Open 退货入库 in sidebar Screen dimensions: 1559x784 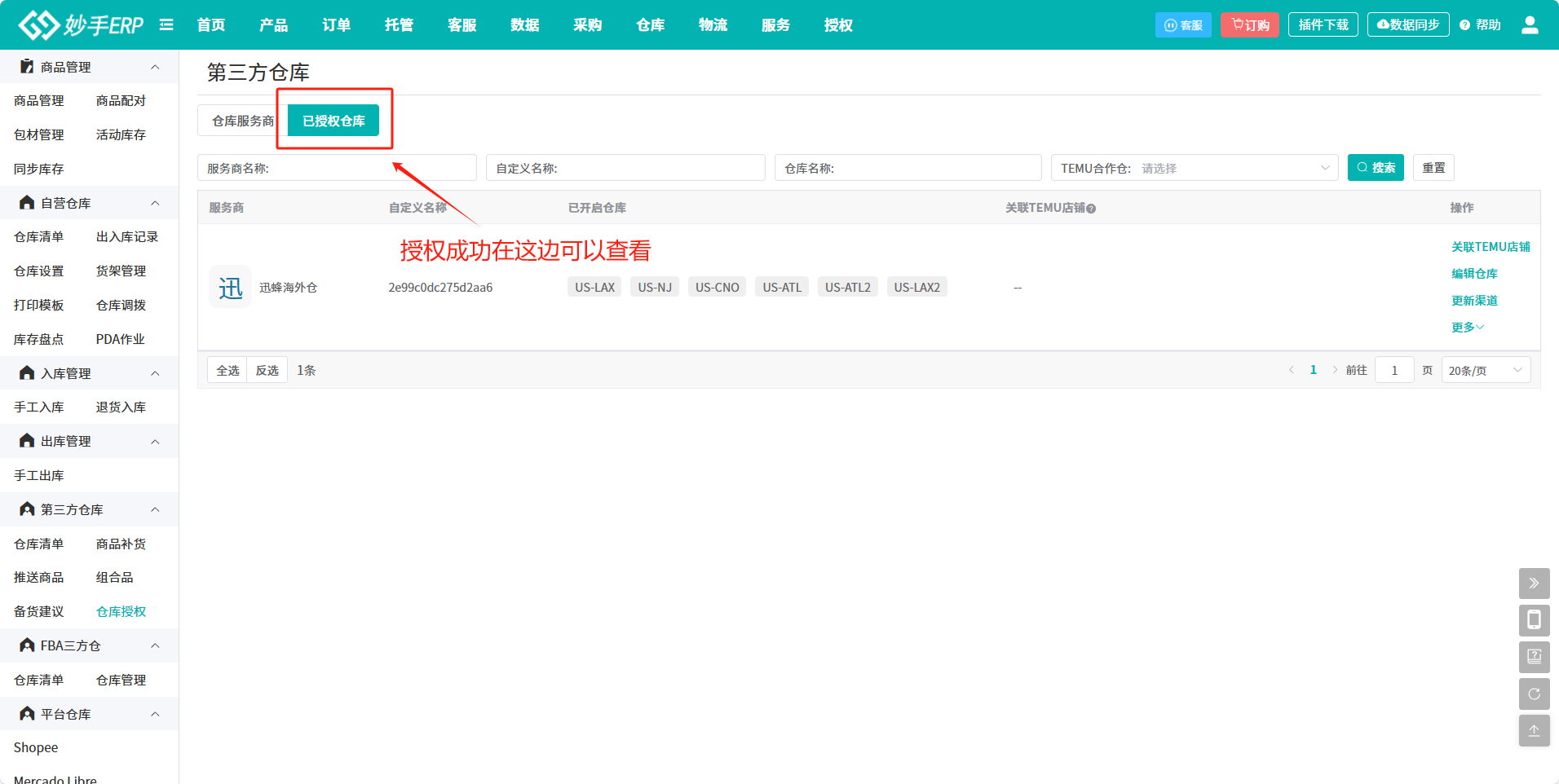tap(121, 407)
